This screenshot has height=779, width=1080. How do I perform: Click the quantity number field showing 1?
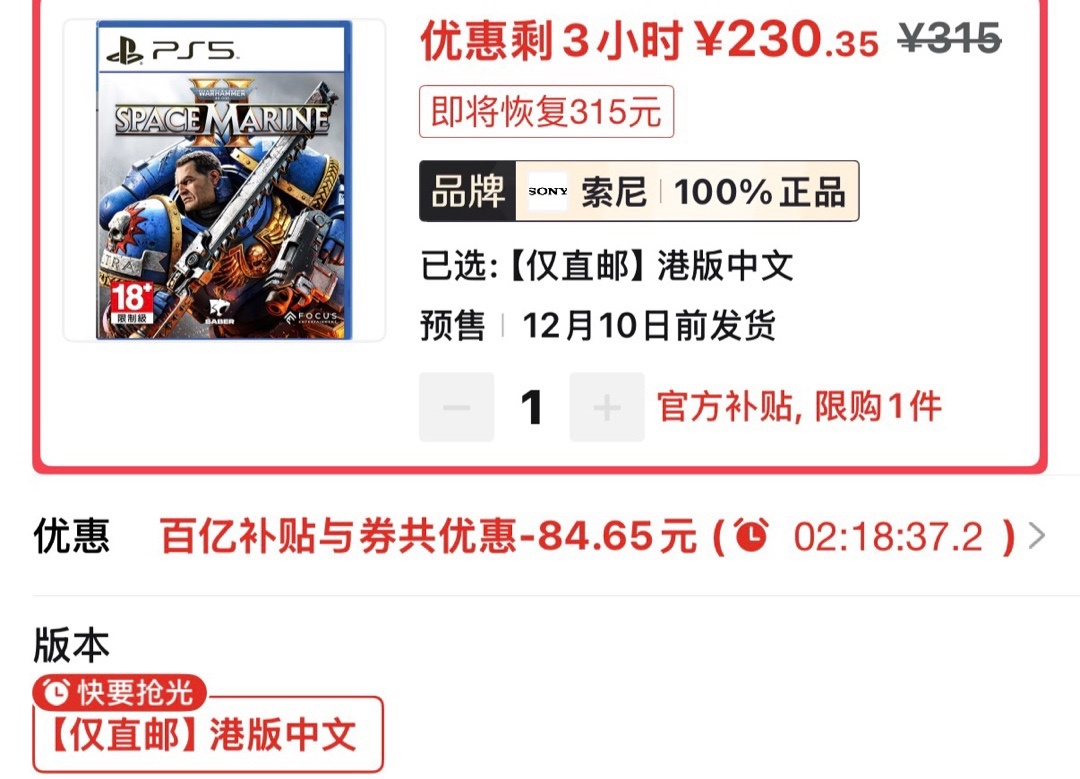[532, 407]
